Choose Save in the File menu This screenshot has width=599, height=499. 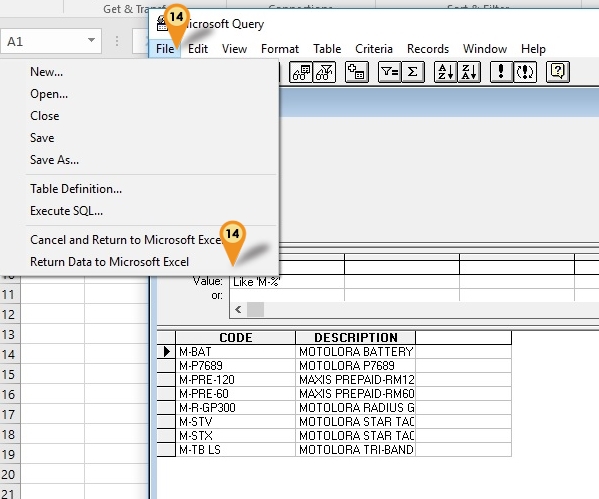[139, 138]
